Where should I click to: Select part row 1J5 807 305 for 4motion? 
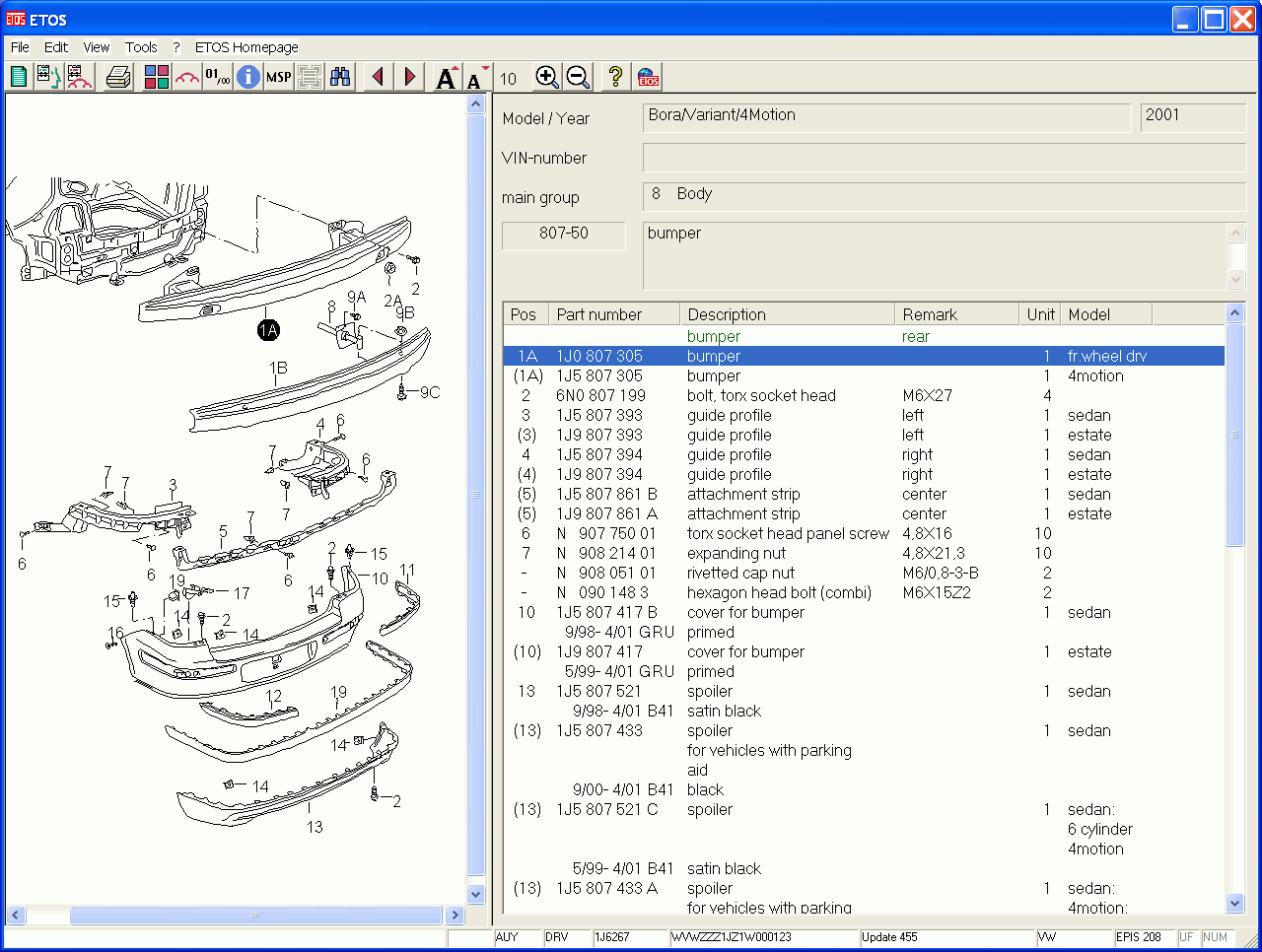(864, 375)
